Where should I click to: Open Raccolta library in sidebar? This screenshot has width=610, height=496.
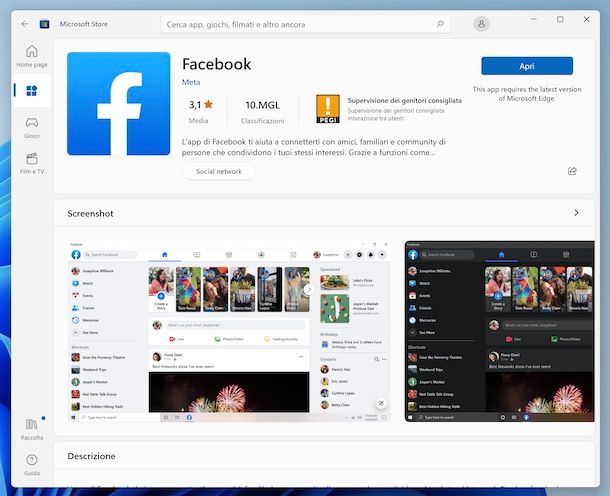(x=32, y=429)
